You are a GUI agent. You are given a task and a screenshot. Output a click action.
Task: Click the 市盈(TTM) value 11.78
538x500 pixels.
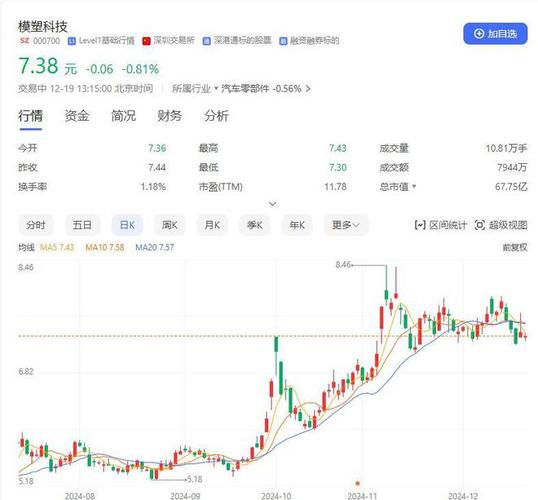click(335, 187)
